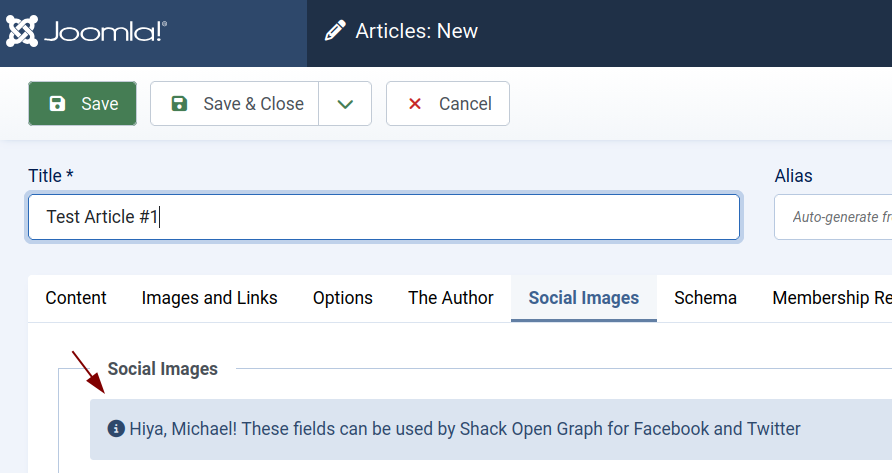Click the floppy disk icon on Save
The height and width of the screenshot is (473, 892).
click(x=58, y=104)
